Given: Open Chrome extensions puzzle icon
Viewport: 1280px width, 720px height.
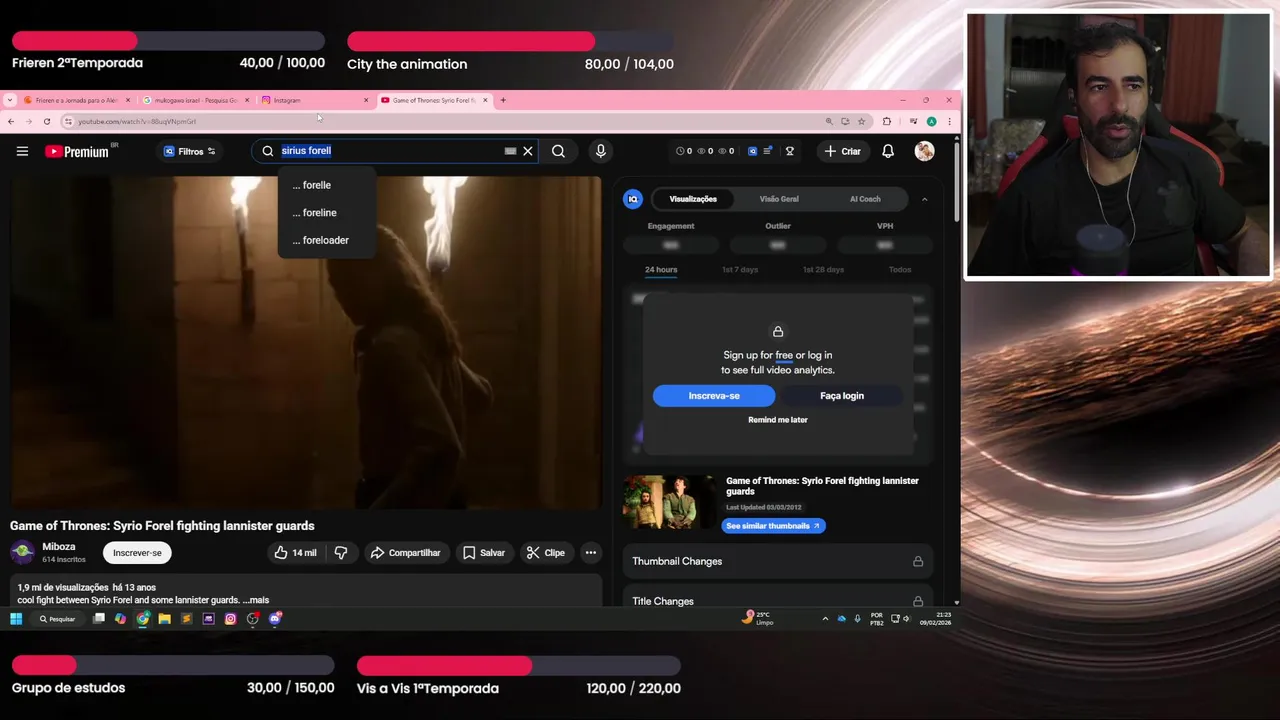Looking at the screenshot, I should (887, 121).
